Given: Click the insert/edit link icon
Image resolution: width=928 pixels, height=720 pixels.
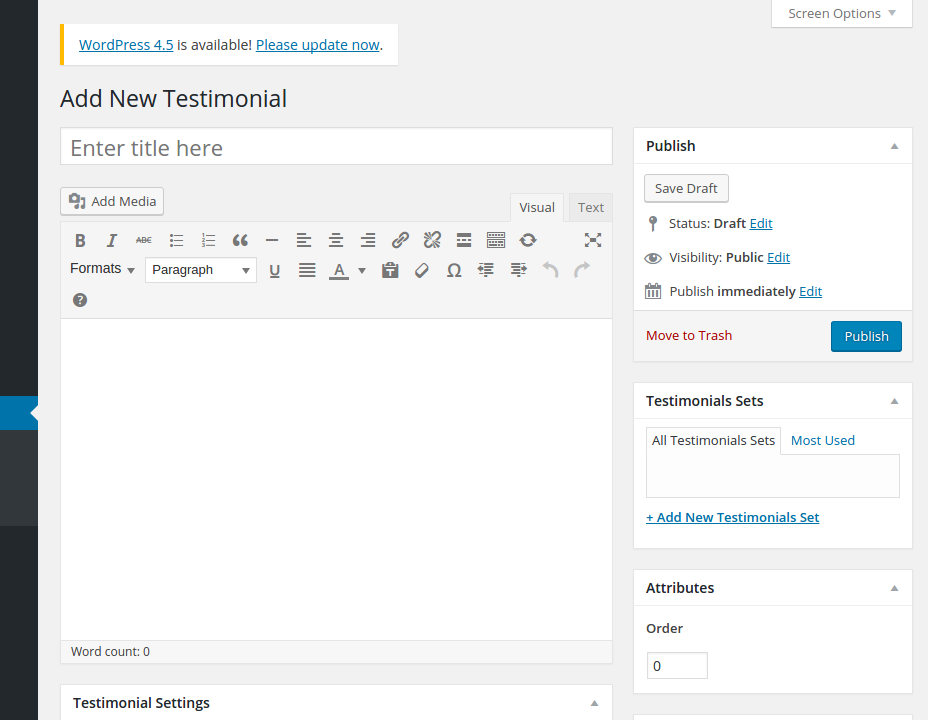Looking at the screenshot, I should (400, 240).
